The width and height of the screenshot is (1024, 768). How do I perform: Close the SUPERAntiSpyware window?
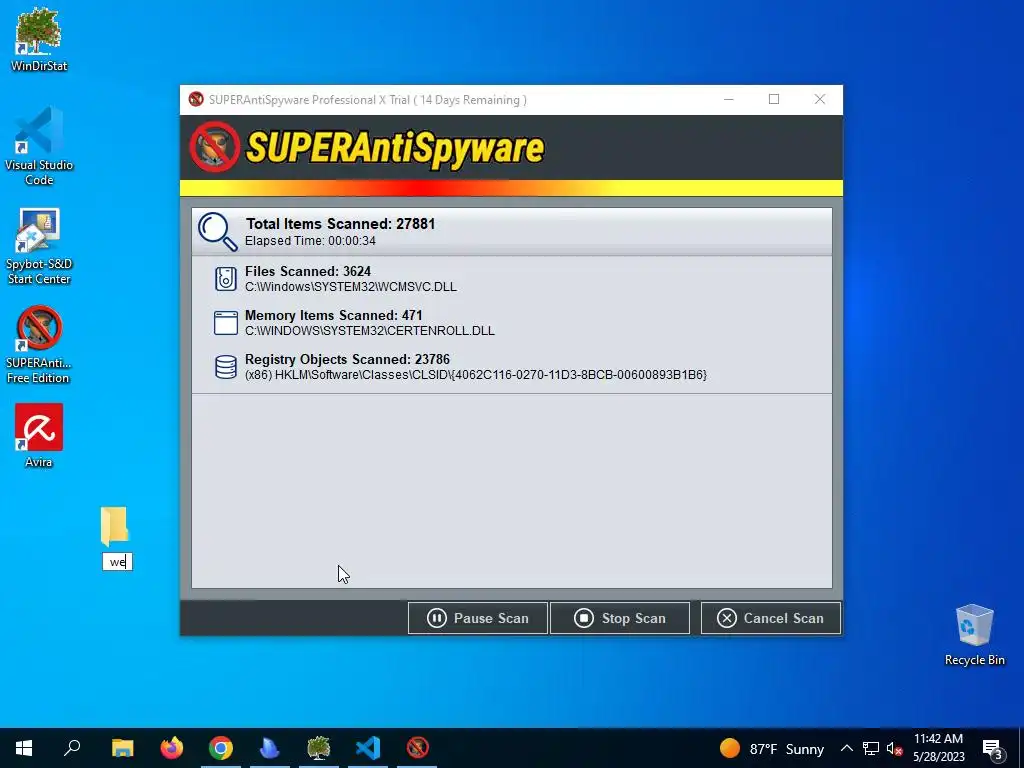[x=820, y=99]
